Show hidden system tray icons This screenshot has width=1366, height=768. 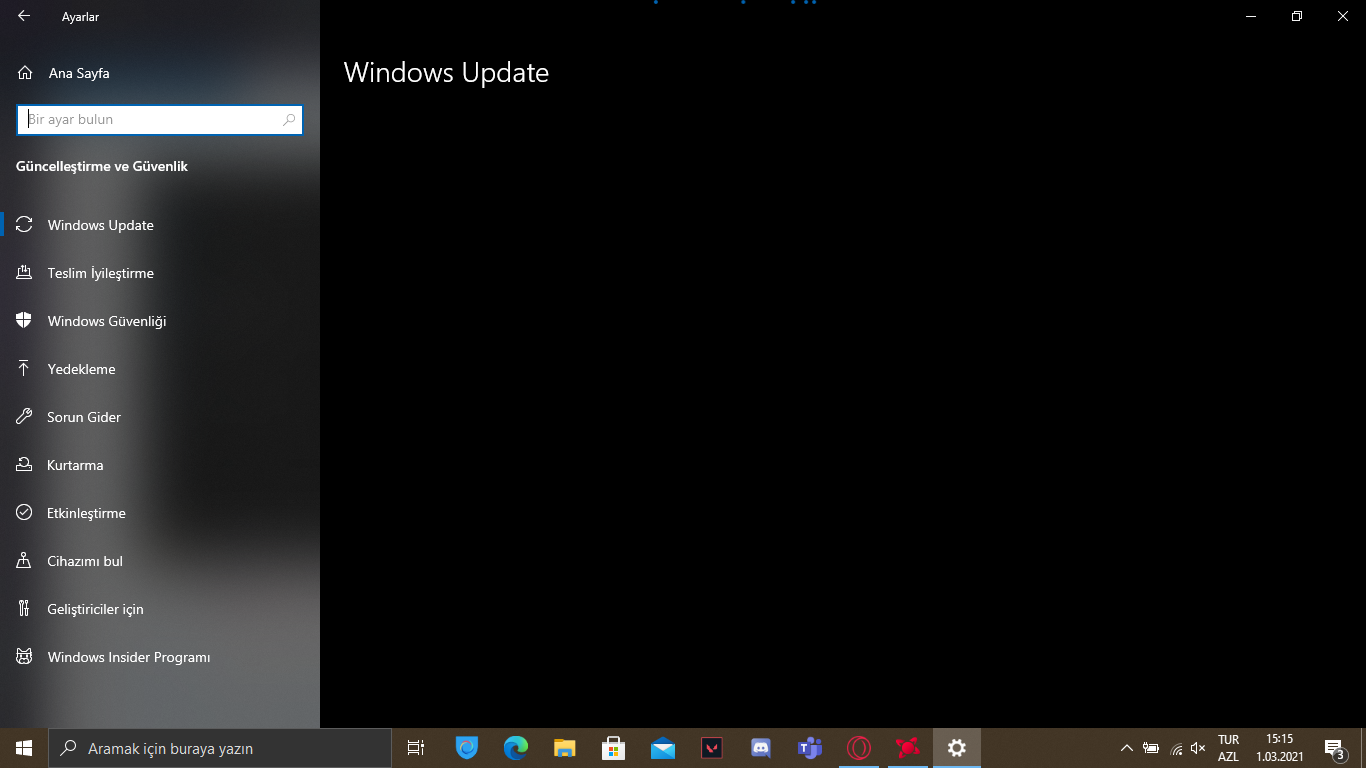1127,748
